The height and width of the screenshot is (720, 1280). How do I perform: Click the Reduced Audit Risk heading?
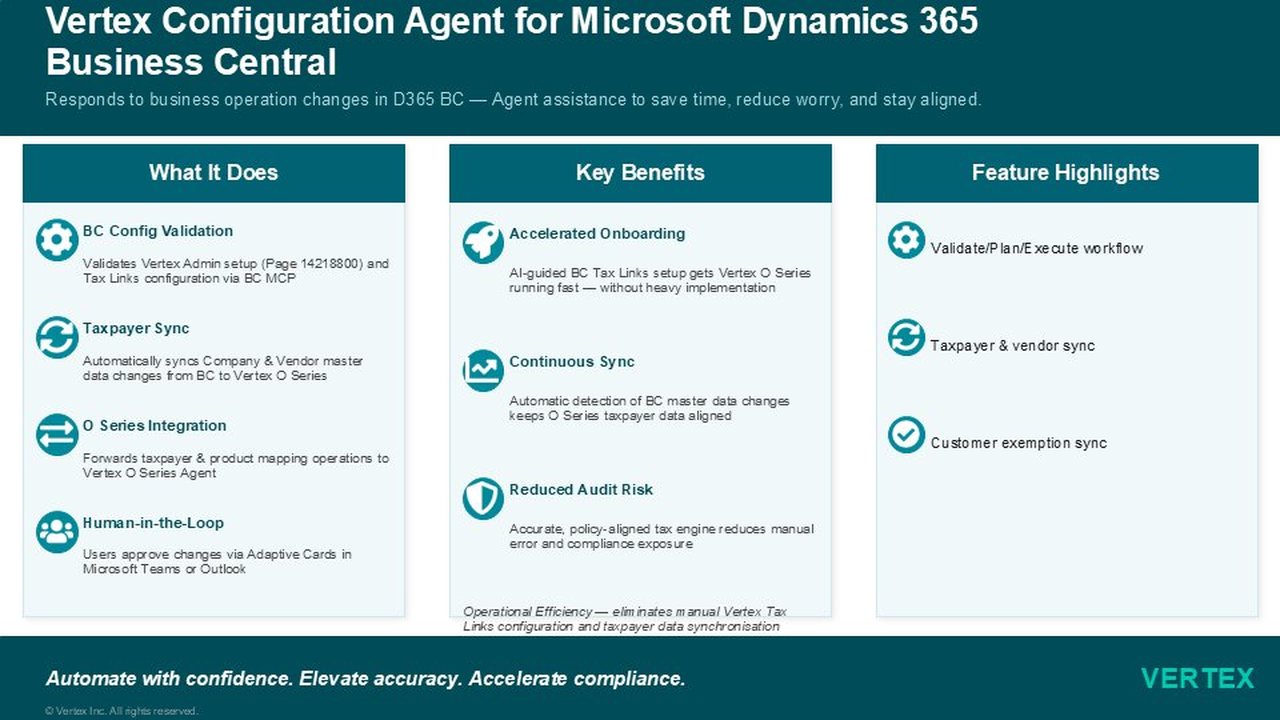coord(581,489)
